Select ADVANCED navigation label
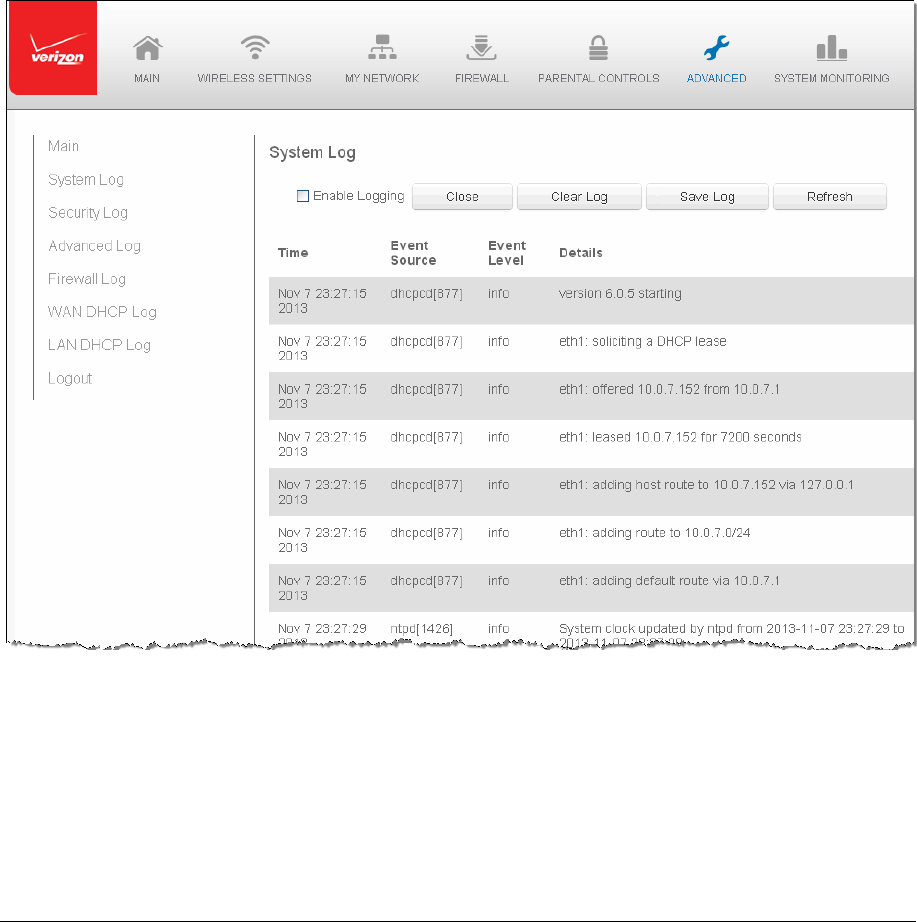Viewport: 917px width, 922px height. click(x=716, y=78)
